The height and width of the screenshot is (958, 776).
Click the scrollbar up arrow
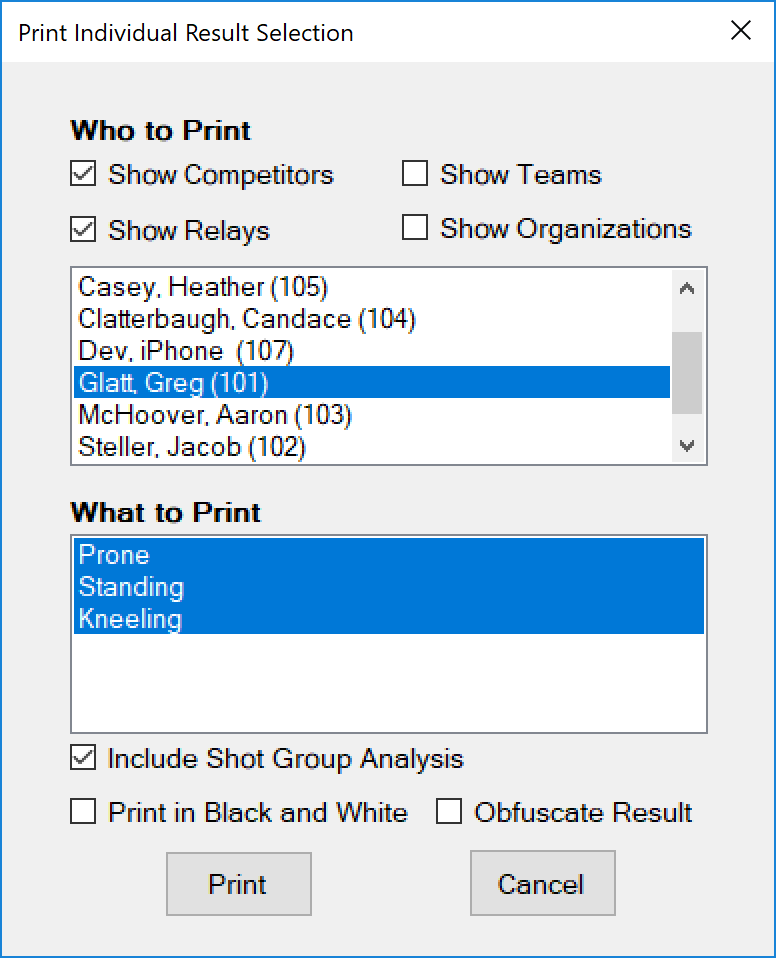(x=685, y=288)
